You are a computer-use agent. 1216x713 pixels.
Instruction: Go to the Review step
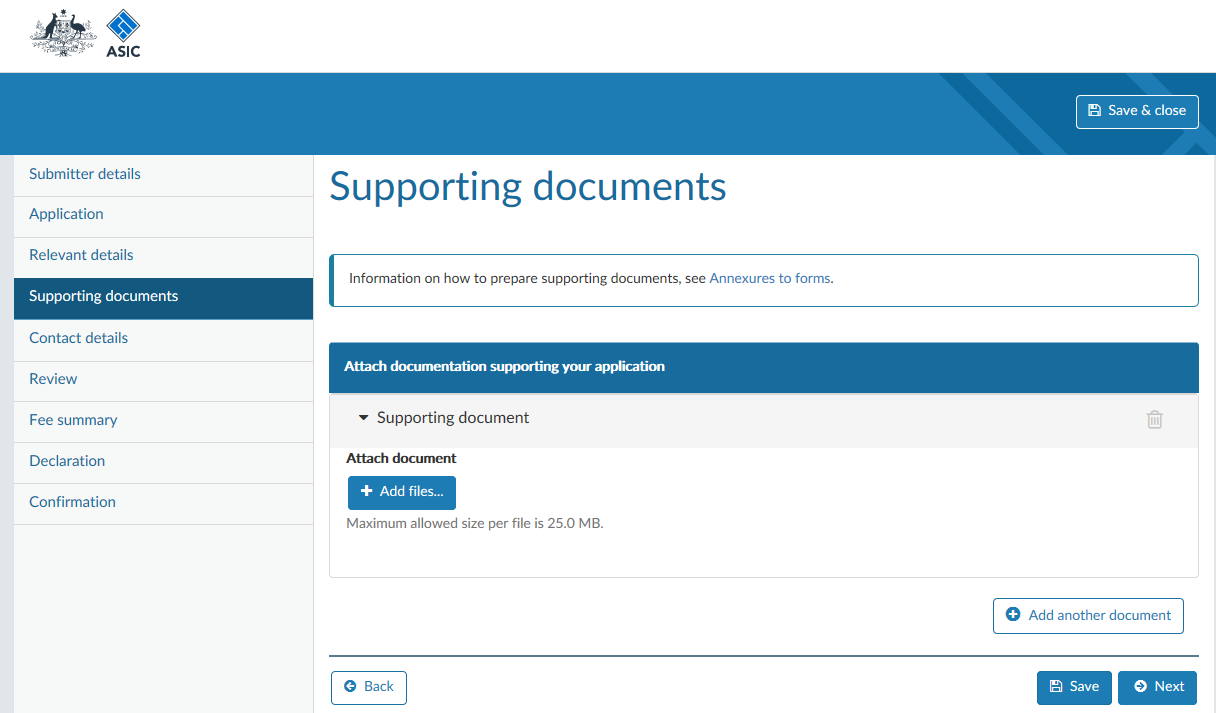click(163, 380)
